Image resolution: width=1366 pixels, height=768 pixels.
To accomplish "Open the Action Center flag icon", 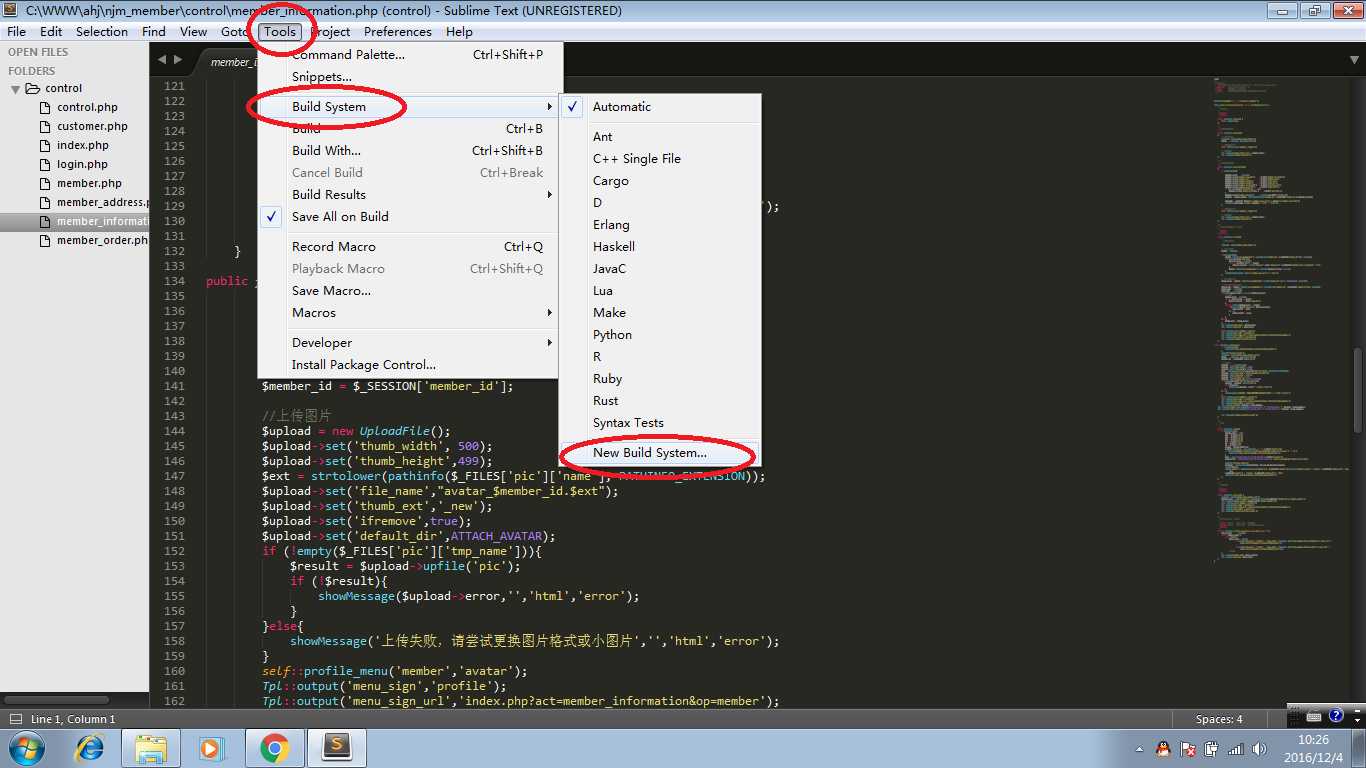I will coord(1188,748).
